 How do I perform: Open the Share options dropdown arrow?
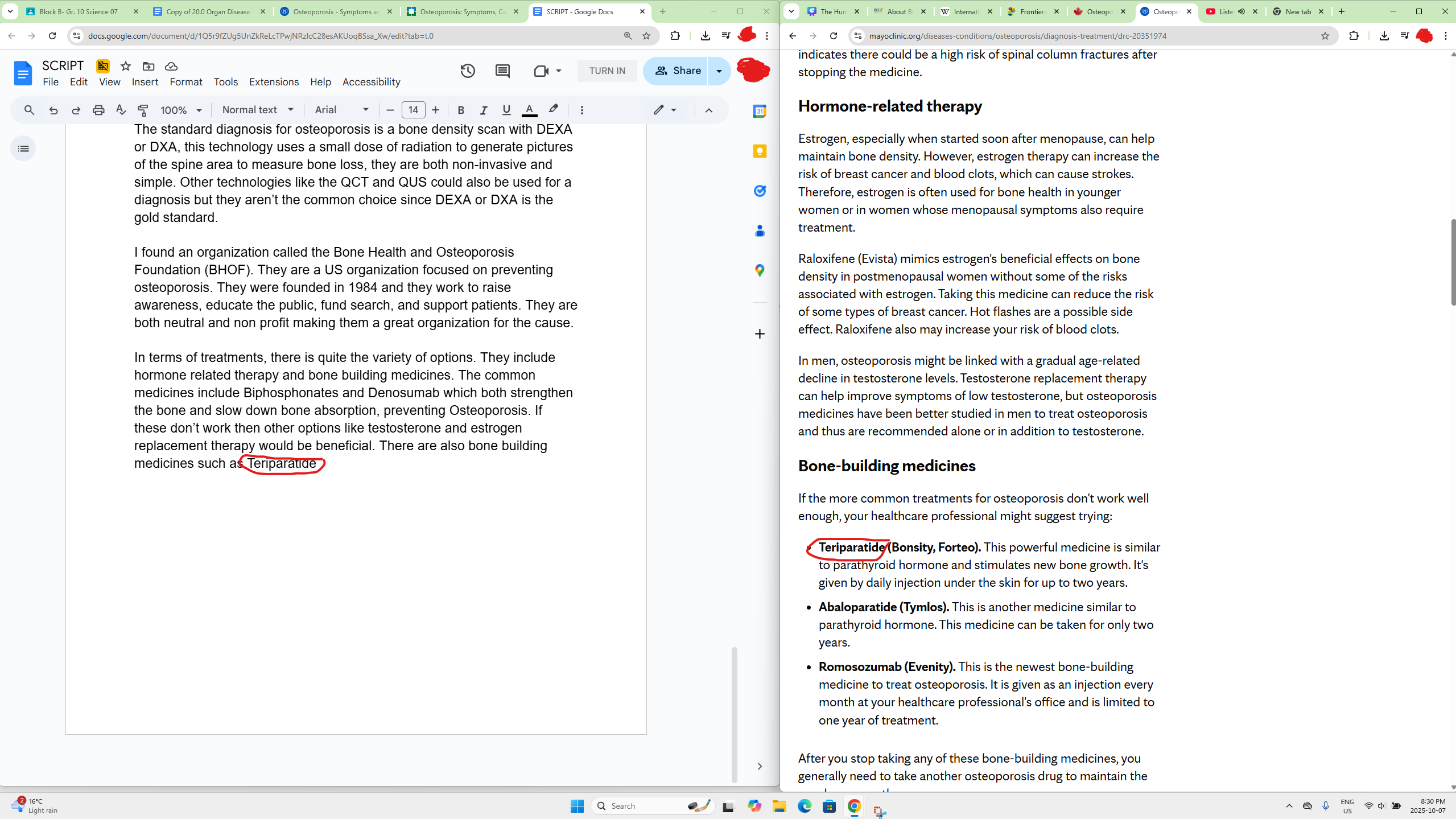click(719, 71)
